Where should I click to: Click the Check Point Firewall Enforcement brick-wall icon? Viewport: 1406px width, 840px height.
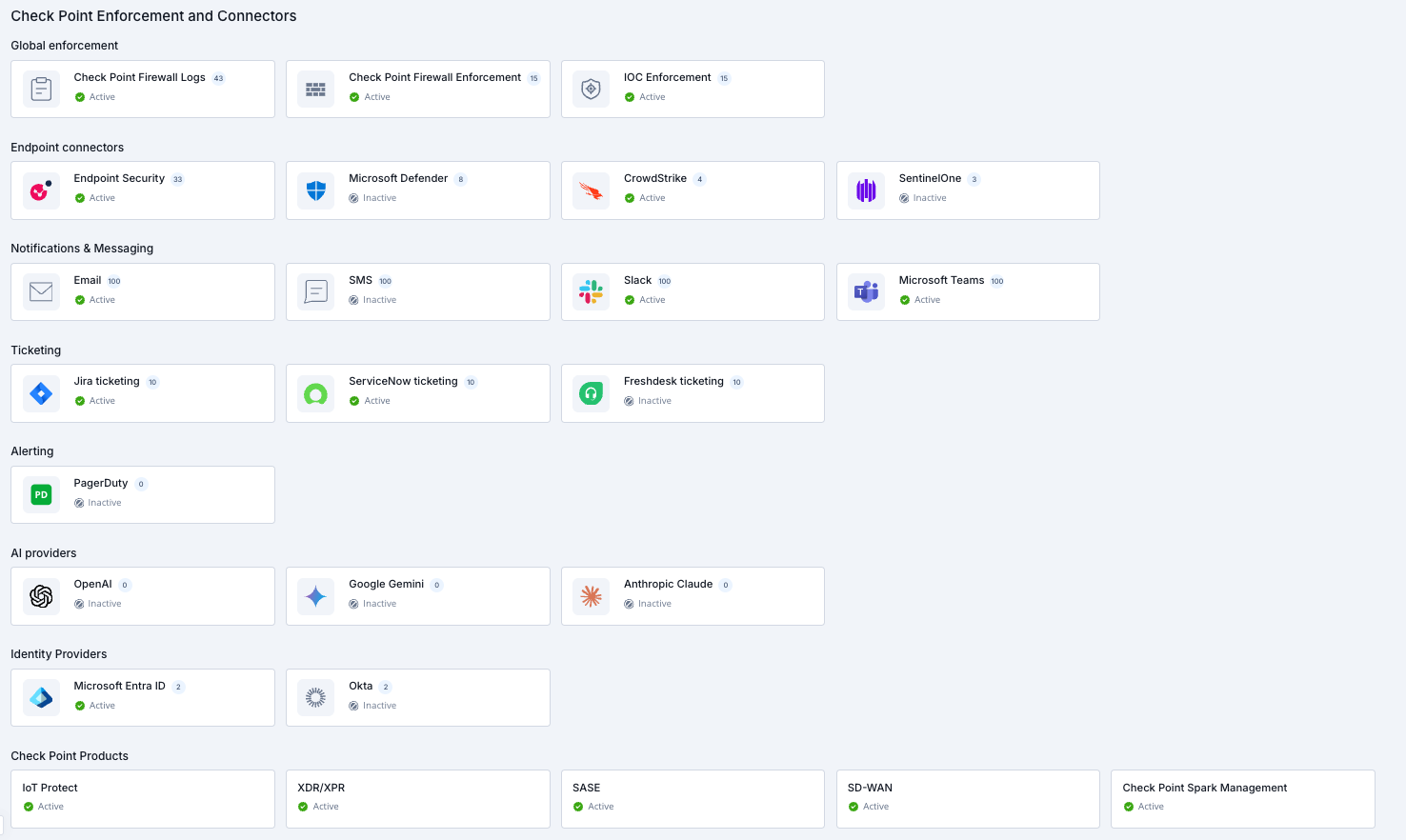(316, 90)
